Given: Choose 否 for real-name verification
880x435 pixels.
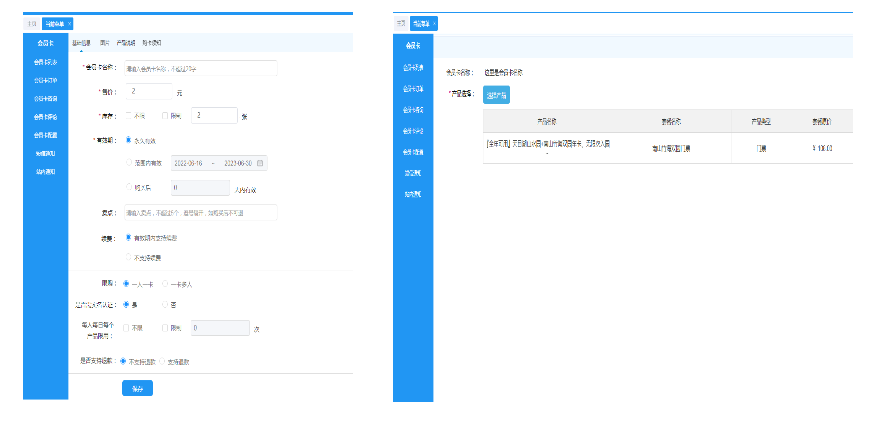Looking at the screenshot, I should (x=165, y=304).
